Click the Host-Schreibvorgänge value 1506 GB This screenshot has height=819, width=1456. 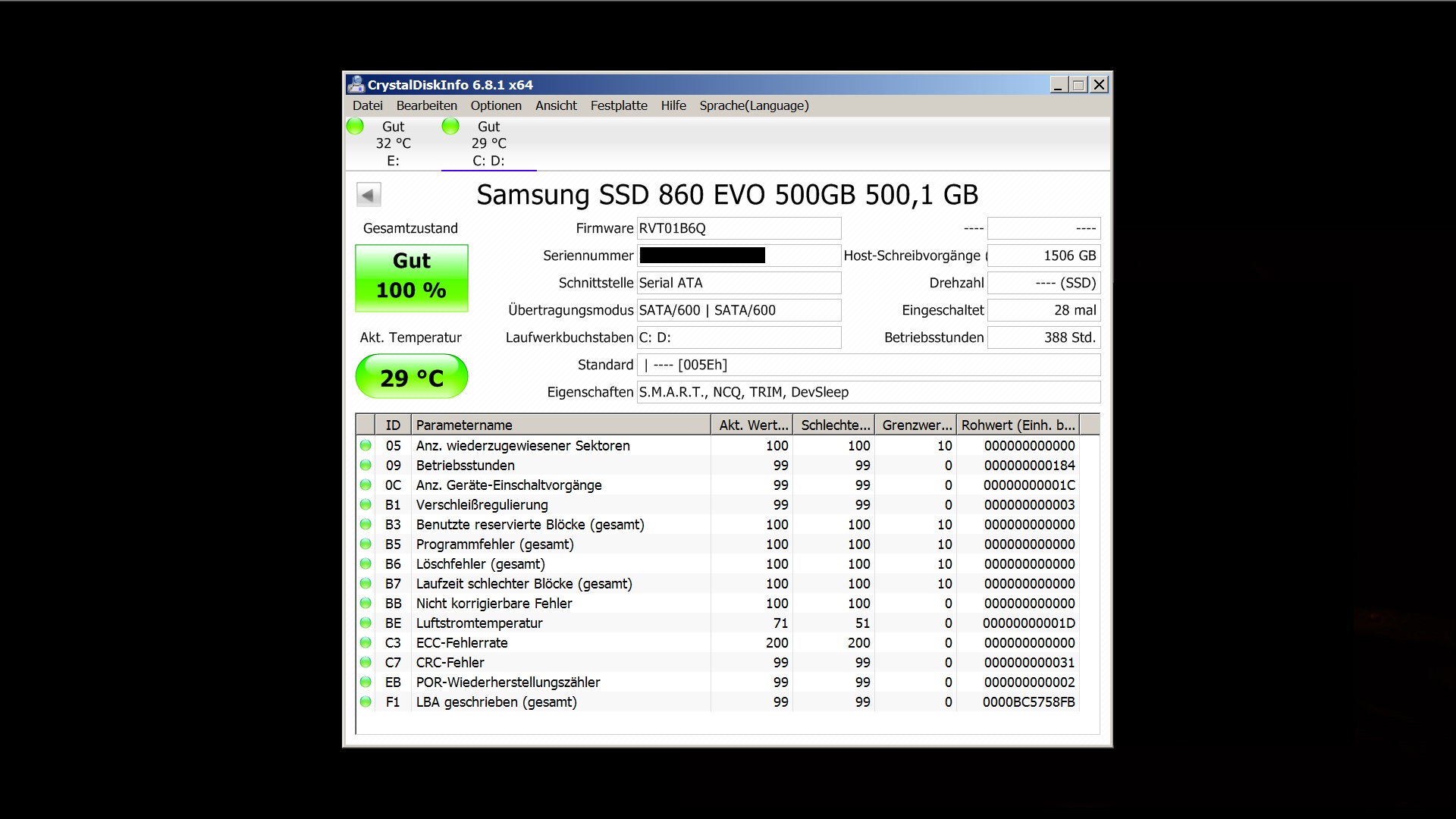pos(1044,256)
